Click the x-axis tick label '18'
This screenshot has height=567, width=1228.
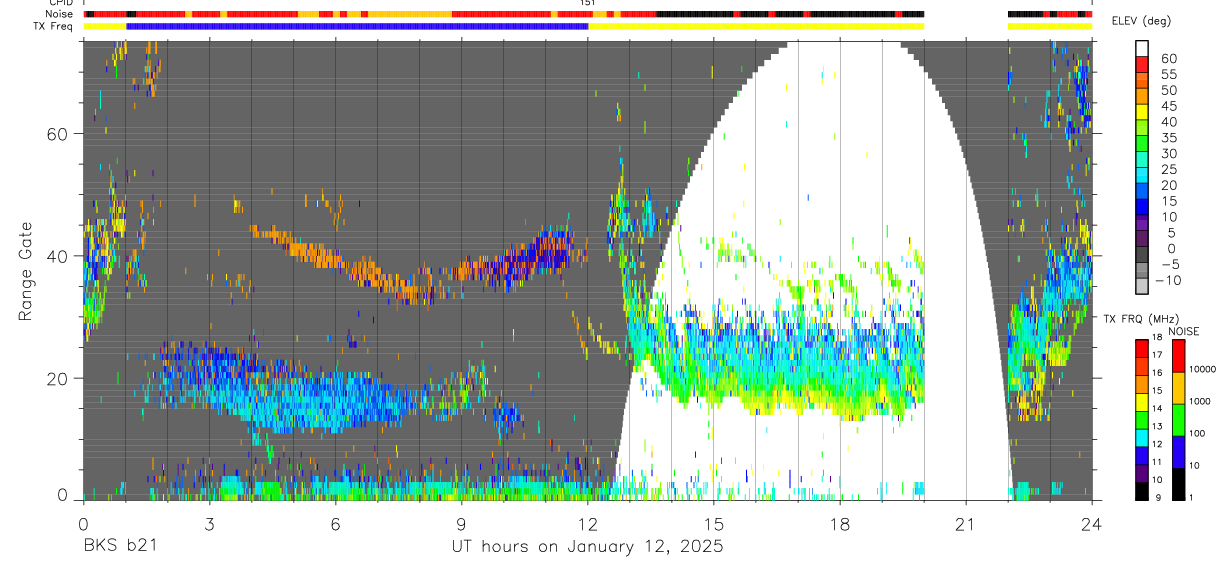(840, 524)
